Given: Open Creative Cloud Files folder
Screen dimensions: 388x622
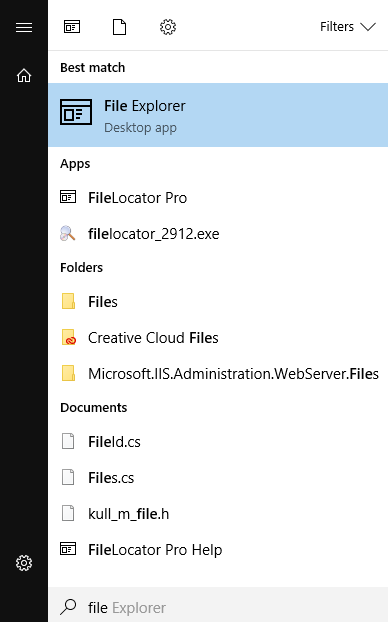Looking at the screenshot, I should pos(218,338).
